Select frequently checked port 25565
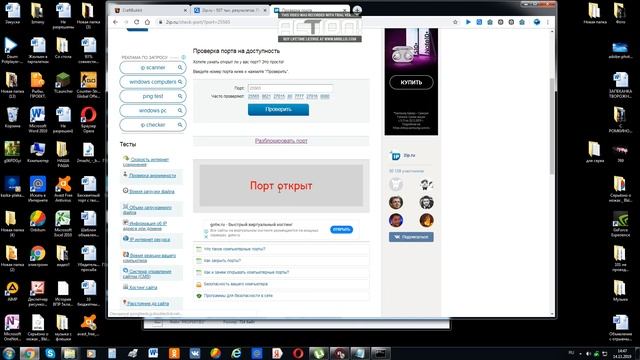The width and height of the screenshot is (640, 360). click(x=253, y=97)
